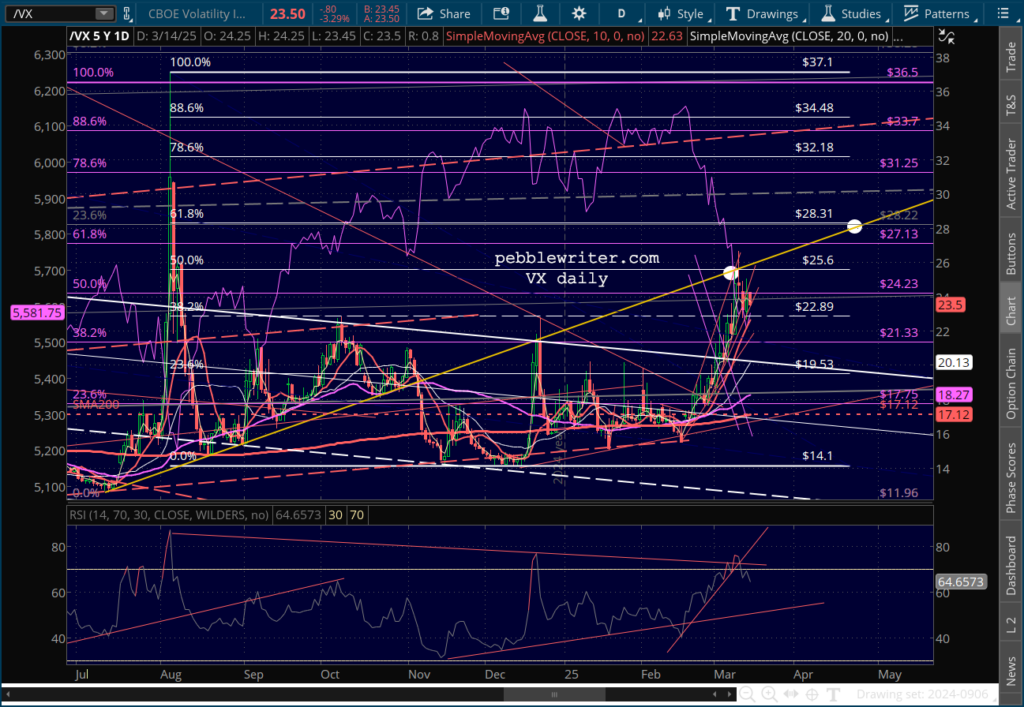Open the list menu icon at toolbar end
1024x707 pixels.
click(1003, 14)
